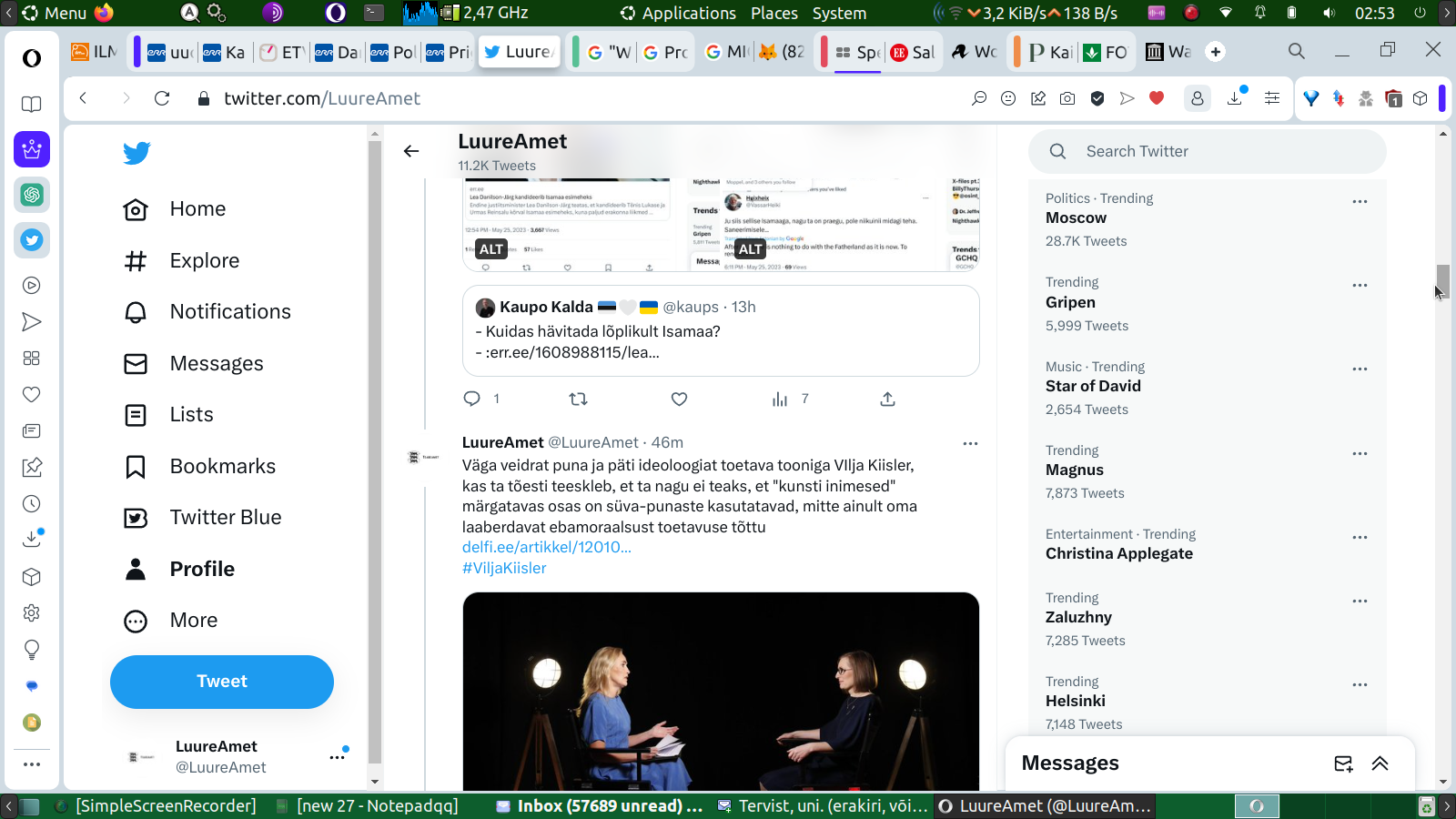Click the find-in-page magnifier in address bar
This screenshot has height=819, width=1456.
click(x=979, y=98)
